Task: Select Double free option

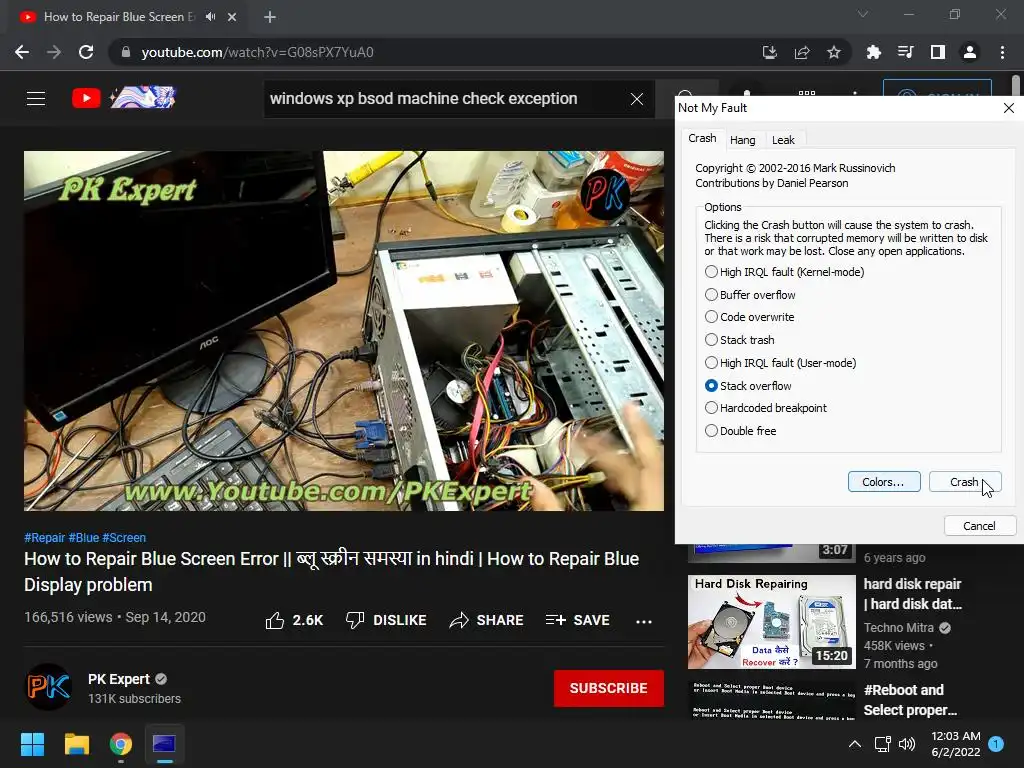Action: [741, 431]
